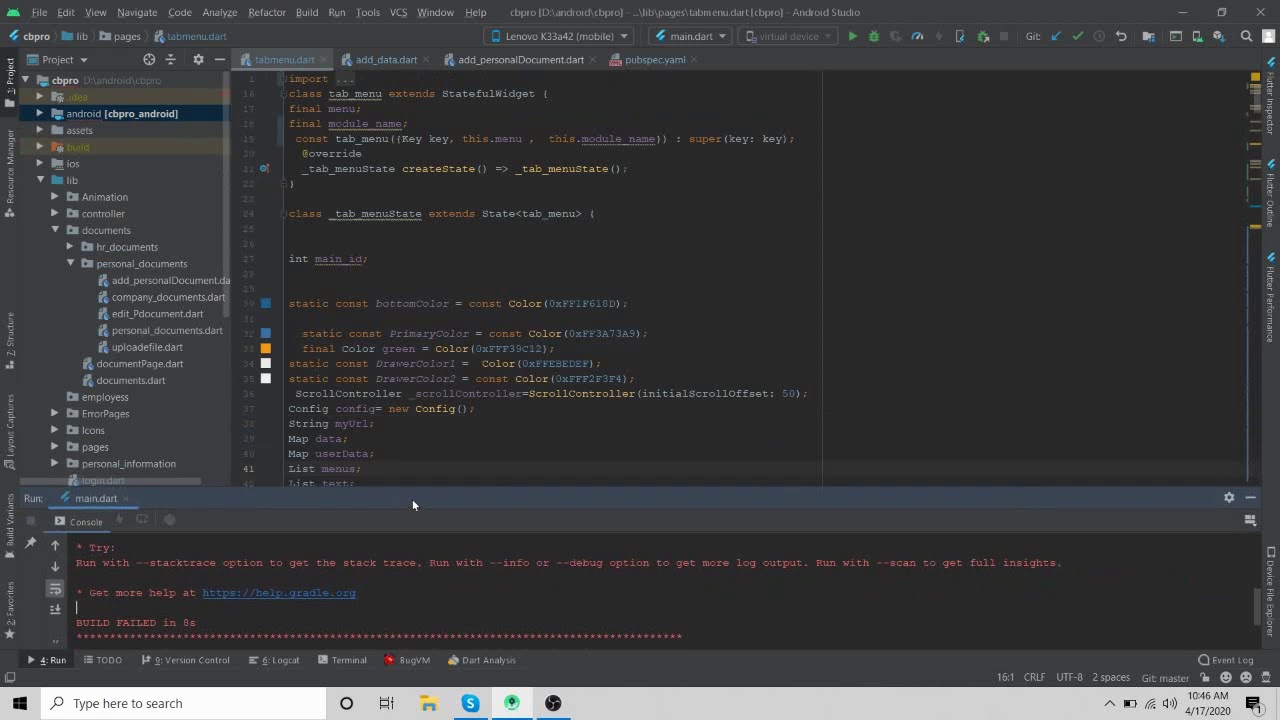Image resolution: width=1280 pixels, height=720 pixels.
Task: Toggle the Project tool window side button
Action: click(10, 83)
